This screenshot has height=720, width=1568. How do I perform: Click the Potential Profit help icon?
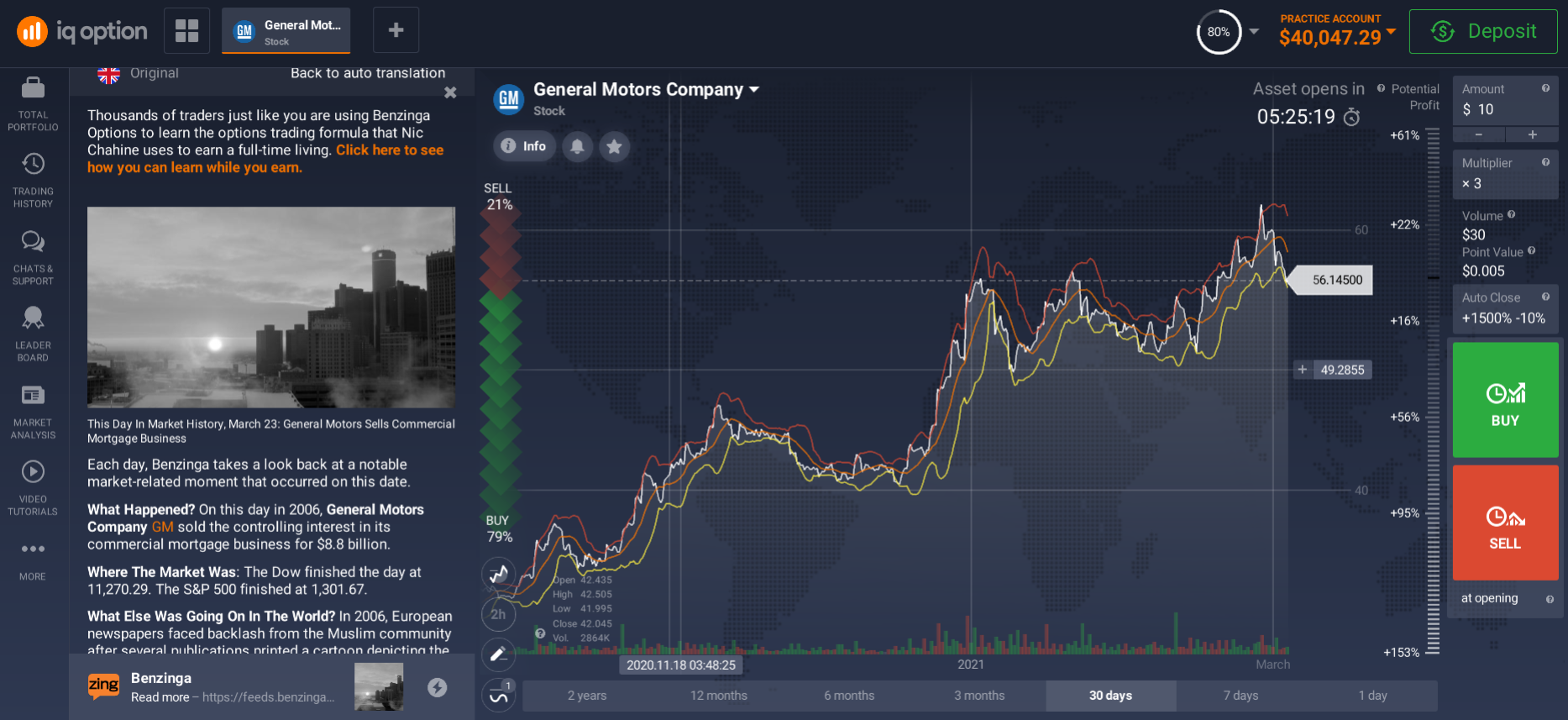pyautogui.click(x=1381, y=88)
